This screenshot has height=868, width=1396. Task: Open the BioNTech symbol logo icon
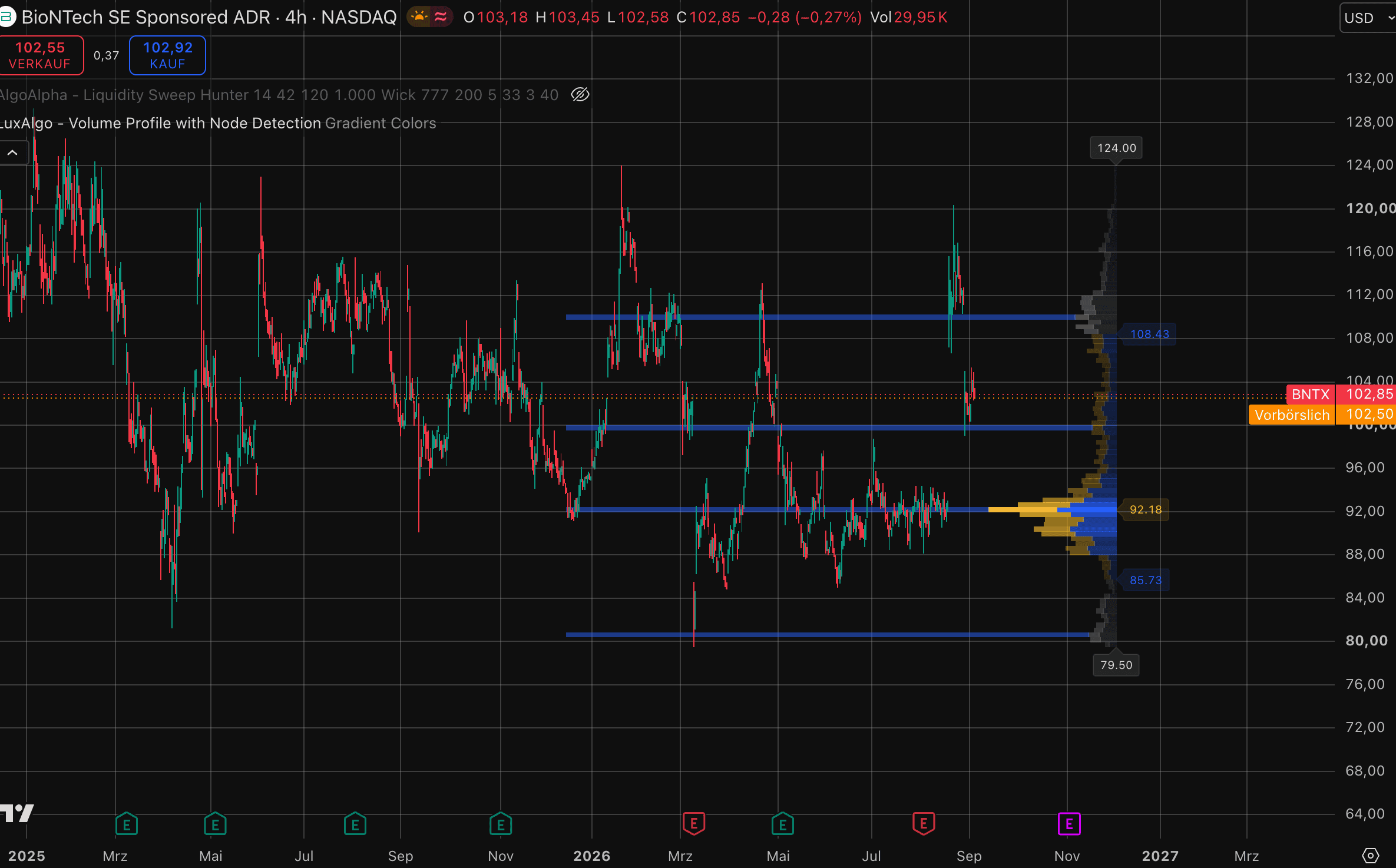coord(6,17)
